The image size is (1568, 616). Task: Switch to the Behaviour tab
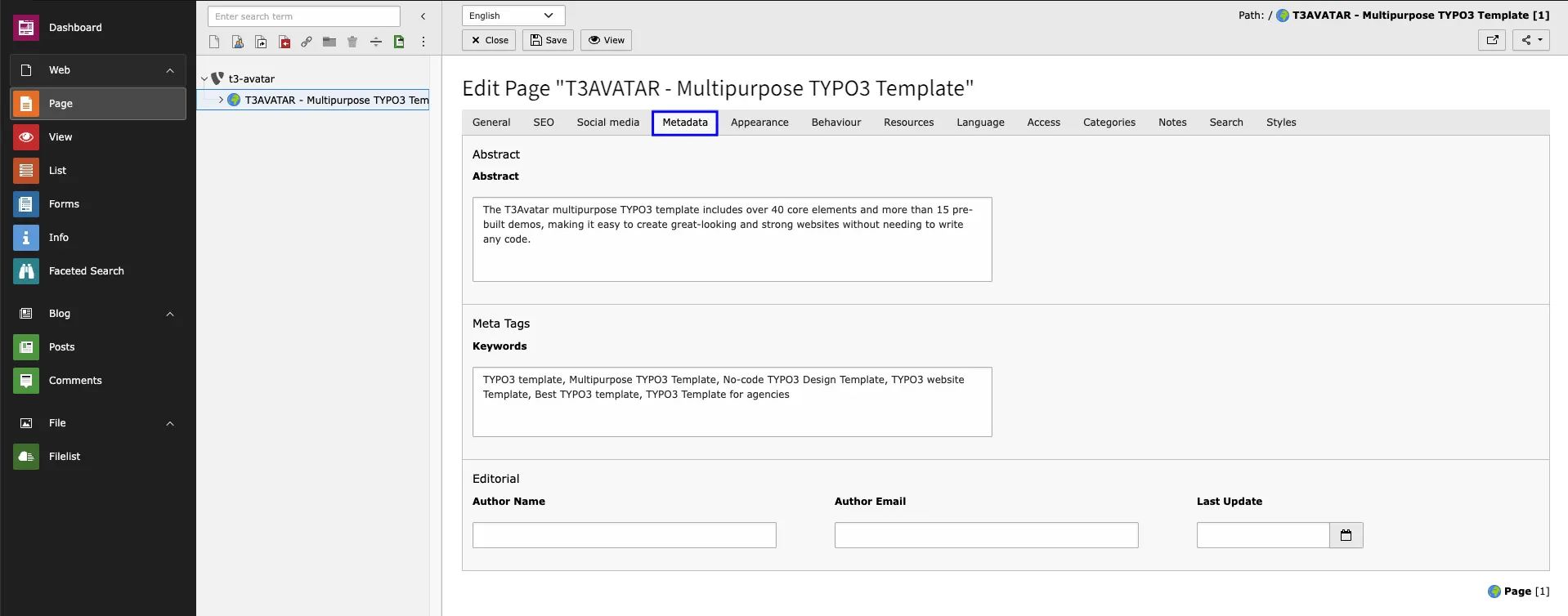[836, 123]
